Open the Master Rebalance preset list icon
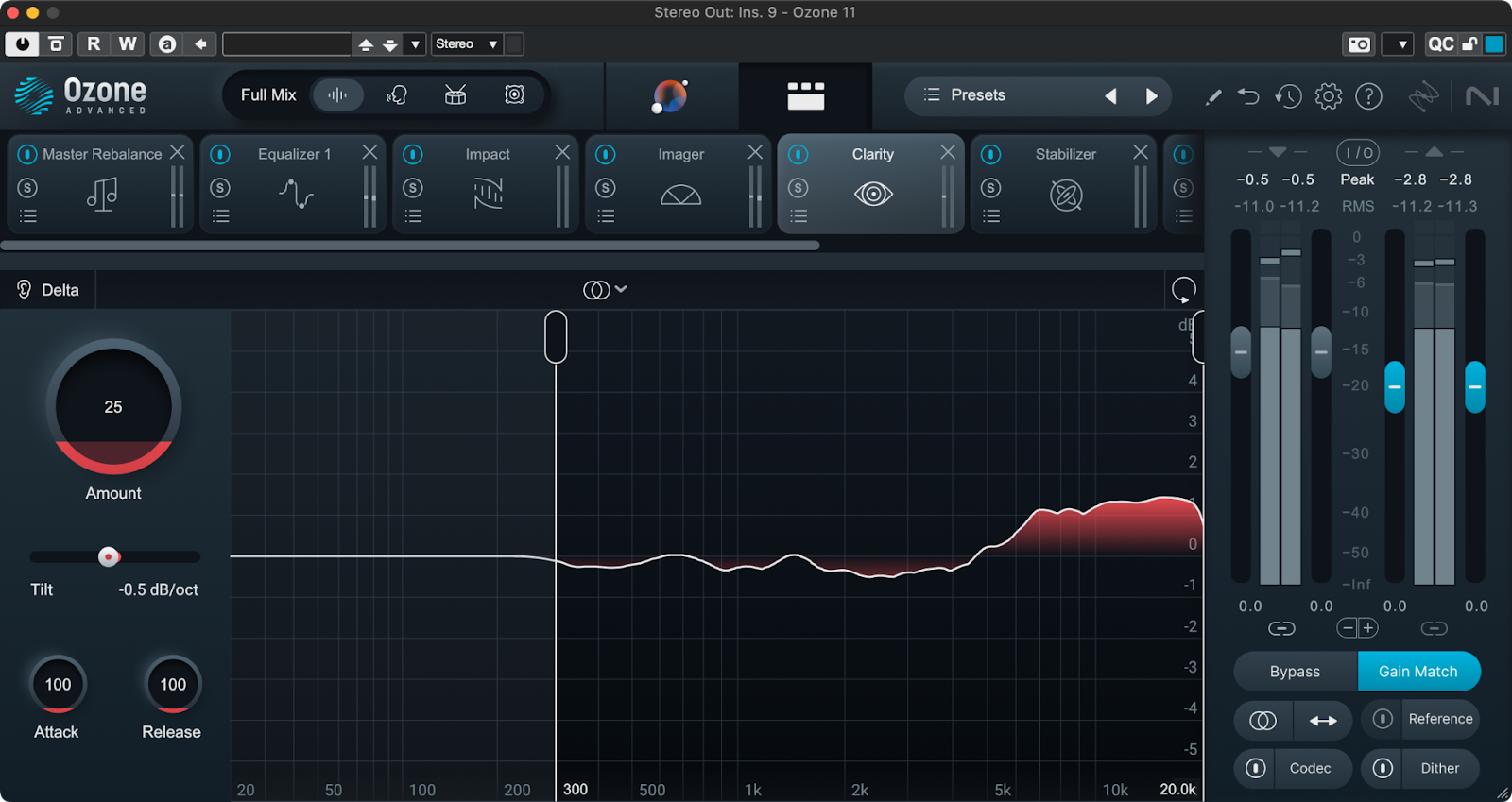This screenshot has width=1512, height=802. (x=28, y=216)
